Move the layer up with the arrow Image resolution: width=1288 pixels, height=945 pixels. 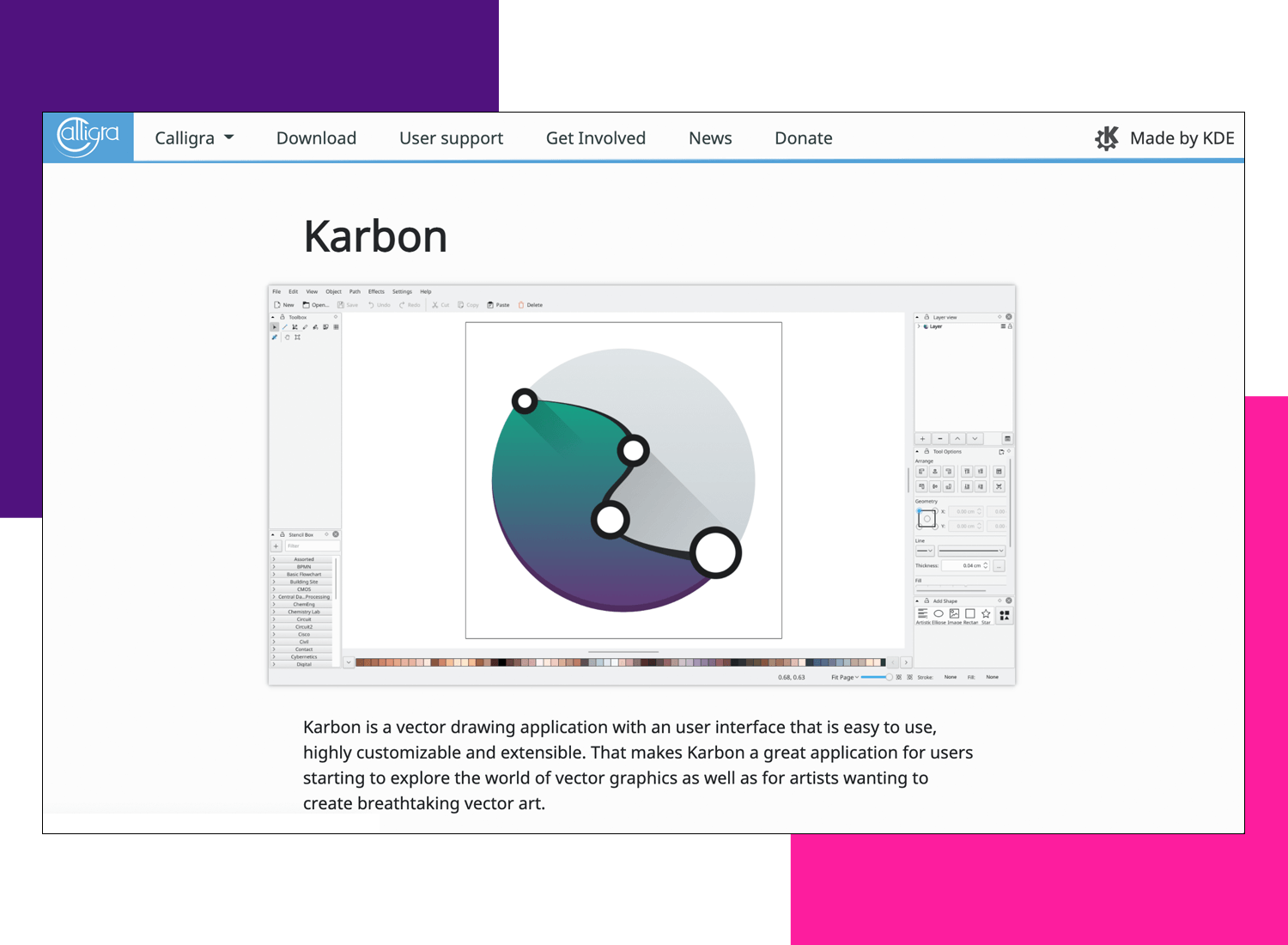(957, 438)
